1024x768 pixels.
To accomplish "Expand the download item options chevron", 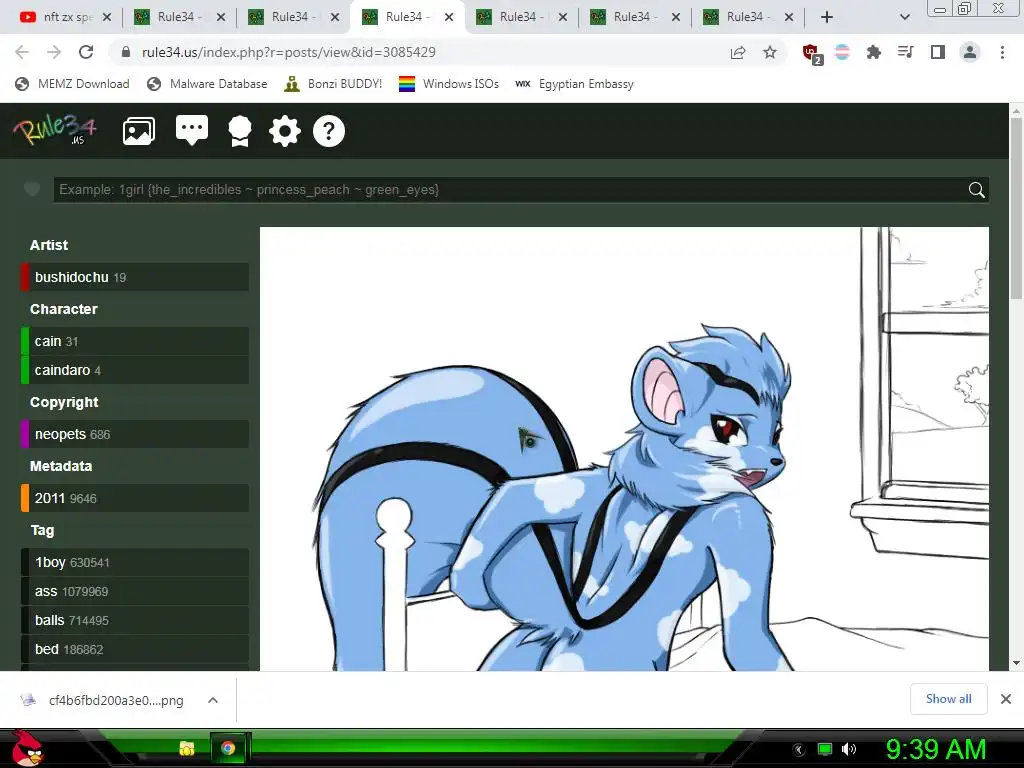I will (213, 700).
